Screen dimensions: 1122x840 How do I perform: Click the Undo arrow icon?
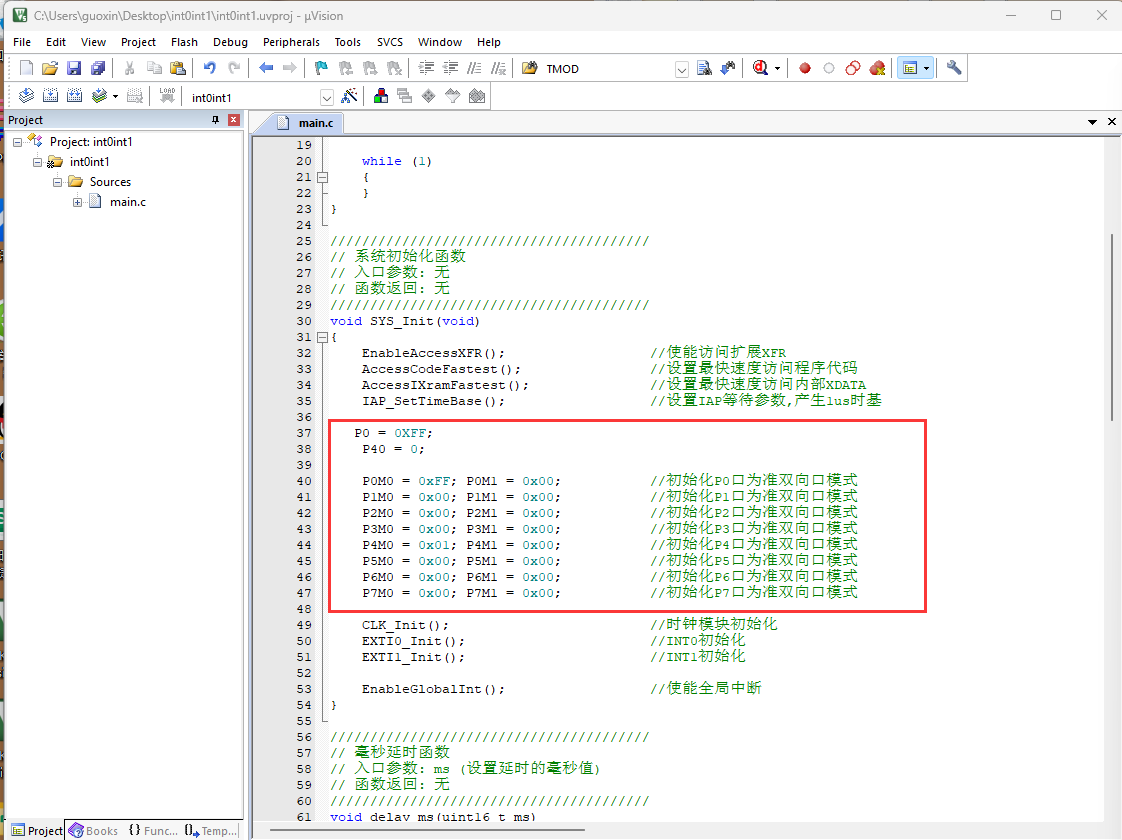click(x=210, y=68)
